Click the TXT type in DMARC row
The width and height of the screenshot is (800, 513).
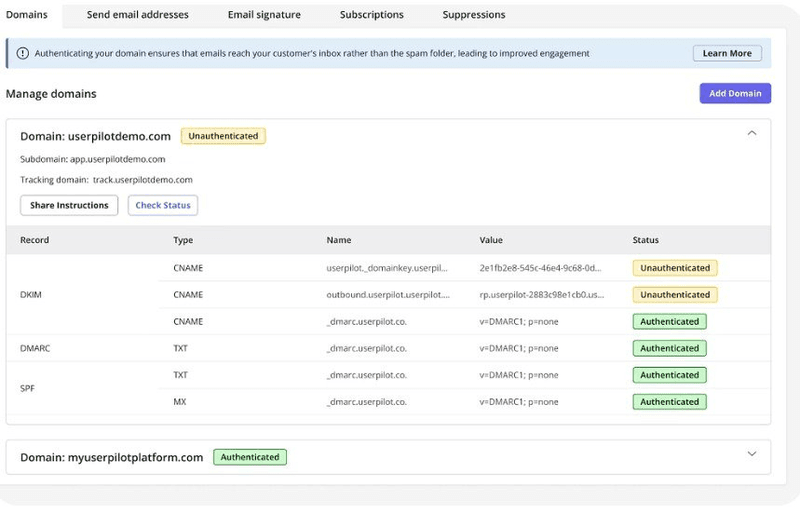point(181,348)
